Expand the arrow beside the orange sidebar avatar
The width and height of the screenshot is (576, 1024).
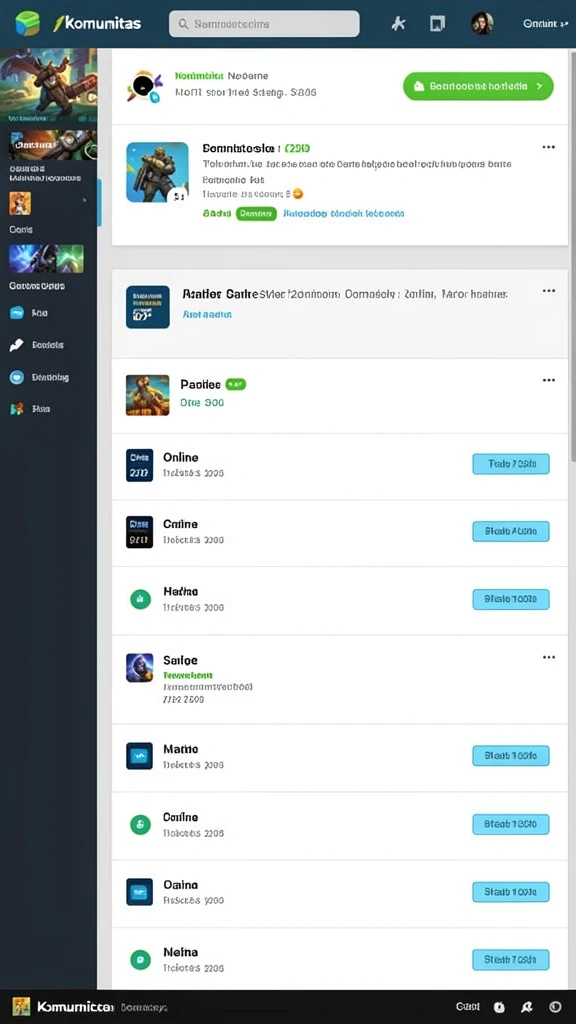pos(84,200)
